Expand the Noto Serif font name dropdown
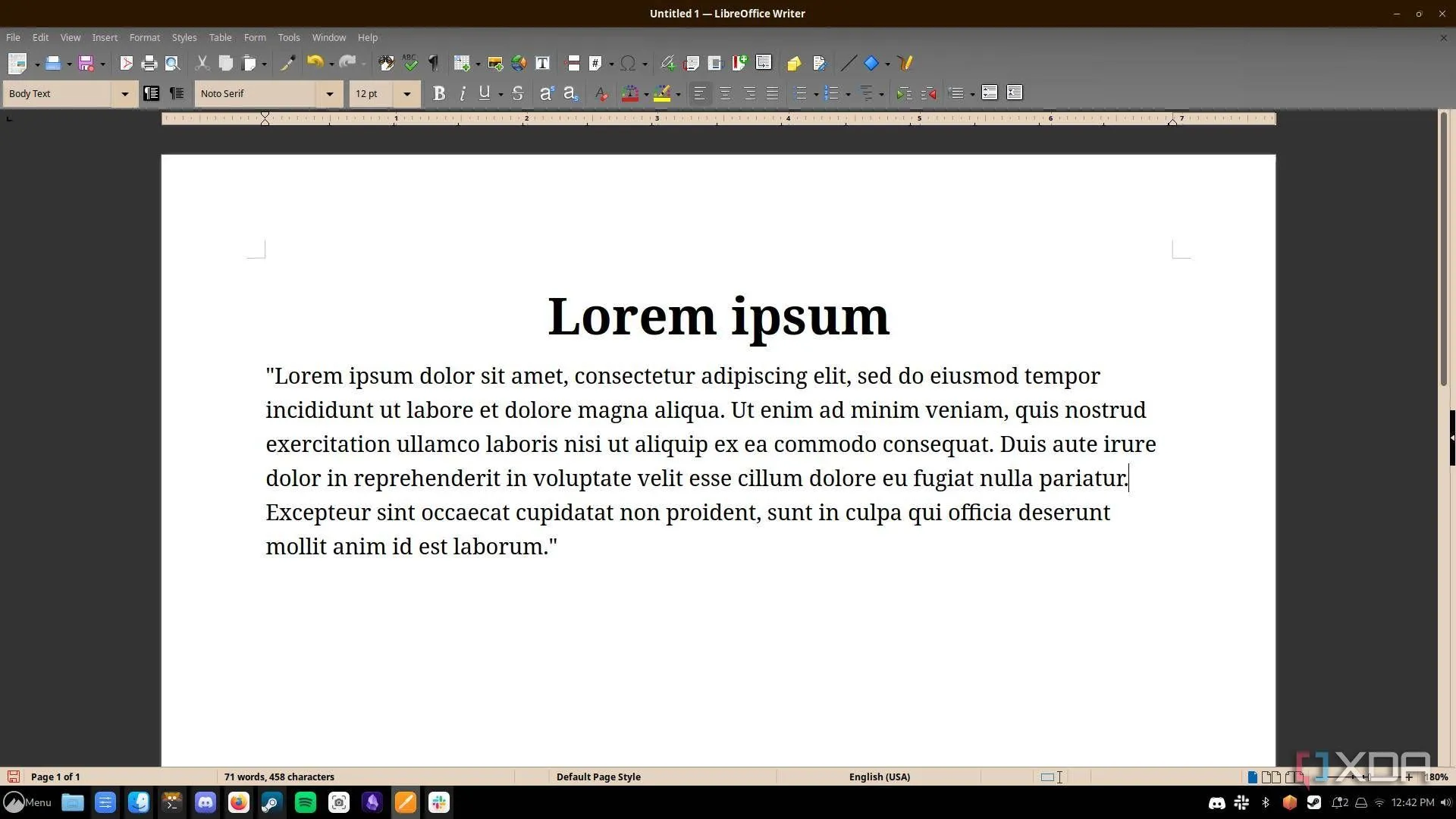This screenshot has width=1456, height=819. tap(330, 93)
